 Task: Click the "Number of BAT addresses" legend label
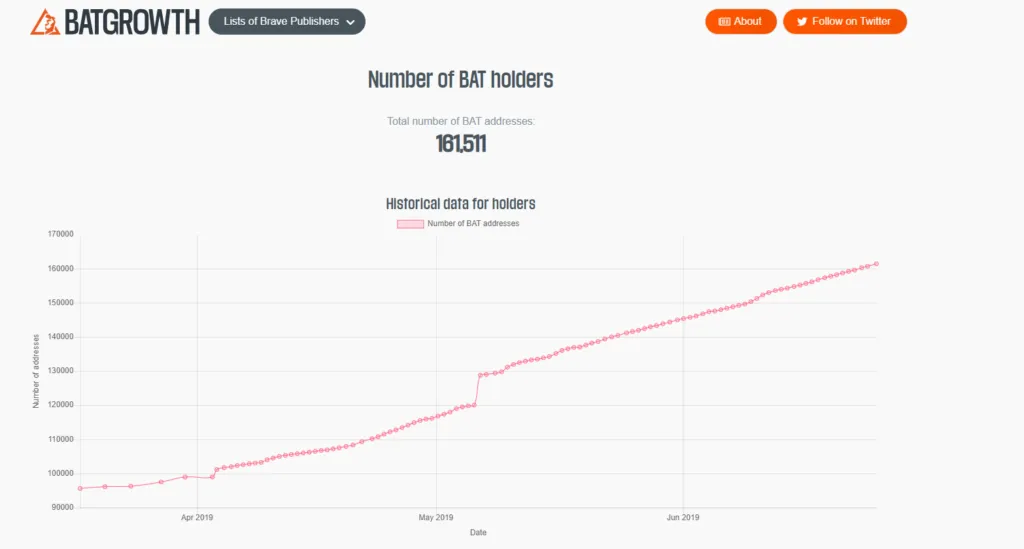[473, 223]
